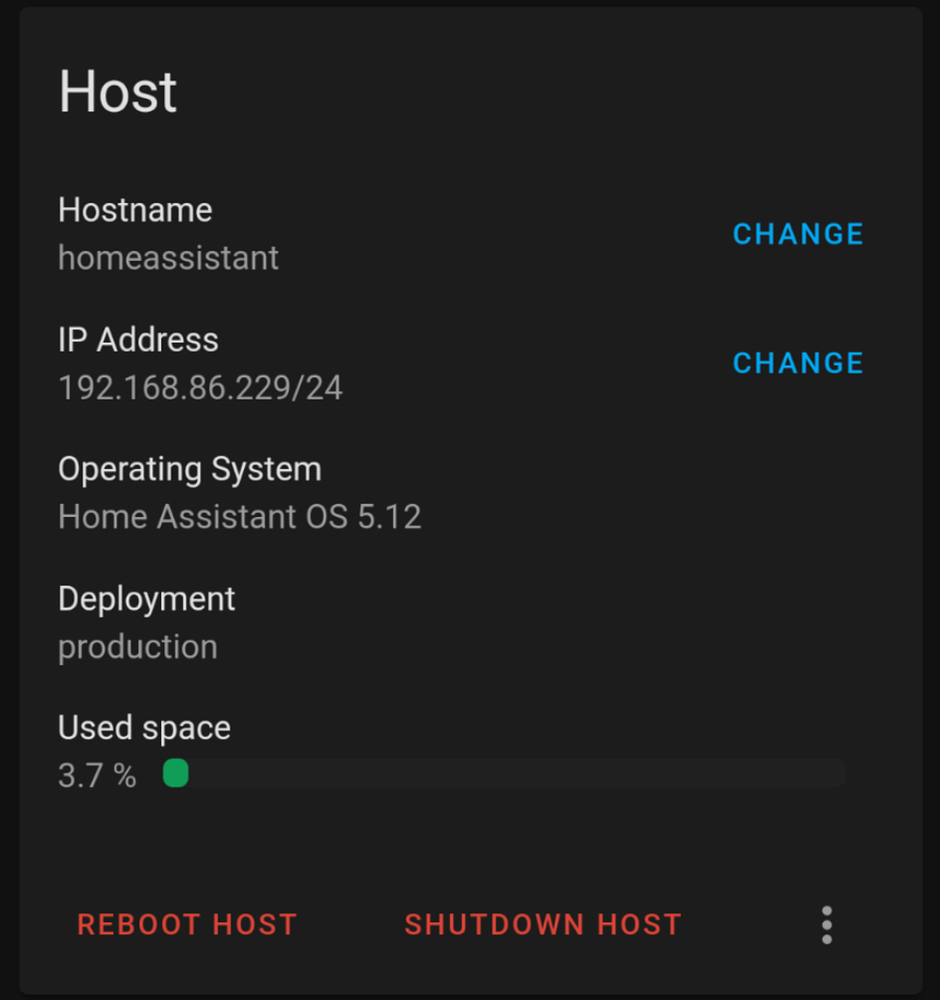Click the Operating System label
The image size is (940, 1000).
tap(190, 469)
